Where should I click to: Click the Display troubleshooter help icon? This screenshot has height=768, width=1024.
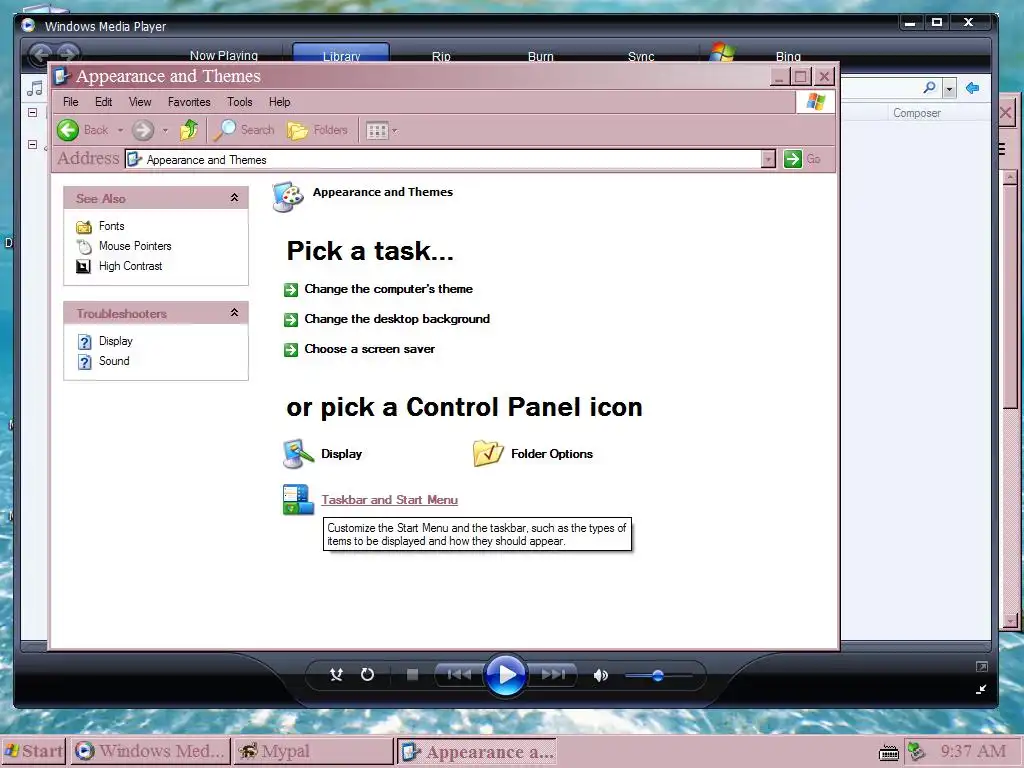[84, 342]
